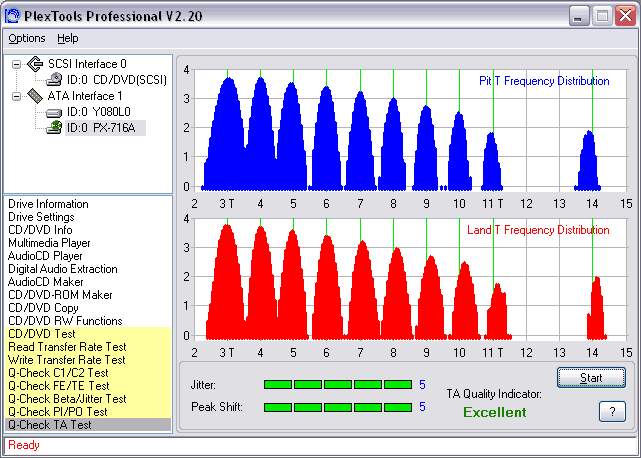Select SCSI Interface 0 in tree

click(87, 64)
